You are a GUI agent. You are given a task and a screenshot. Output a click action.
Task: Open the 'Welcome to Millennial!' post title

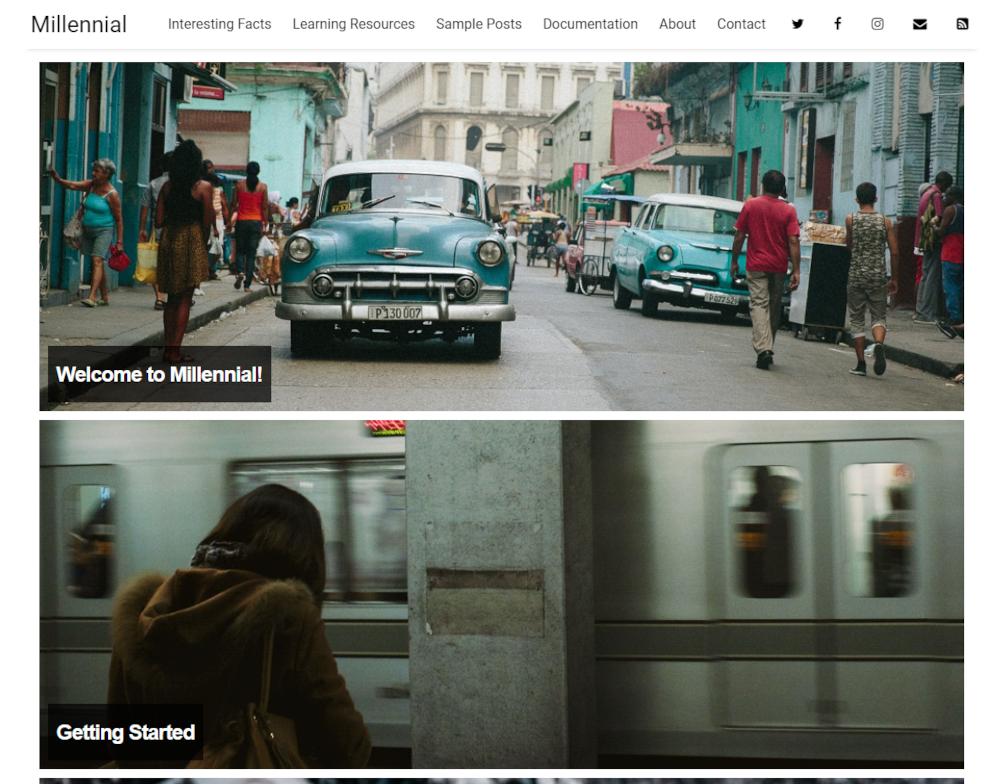pyautogui.click(x=159, y=374)
